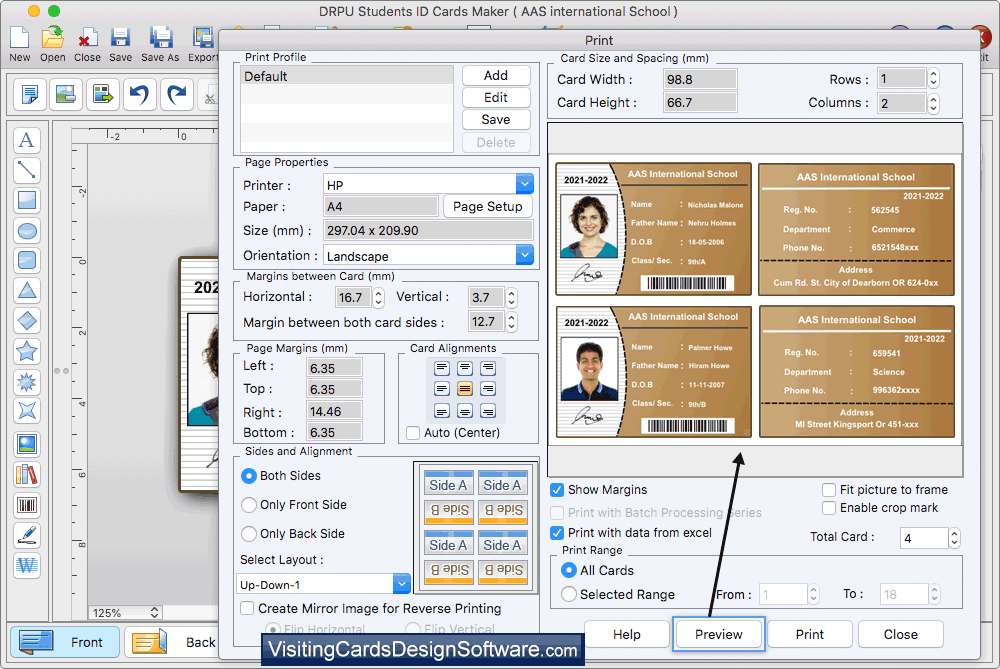
Task: Switch to the Back card tab
Action: click(171, 642)
